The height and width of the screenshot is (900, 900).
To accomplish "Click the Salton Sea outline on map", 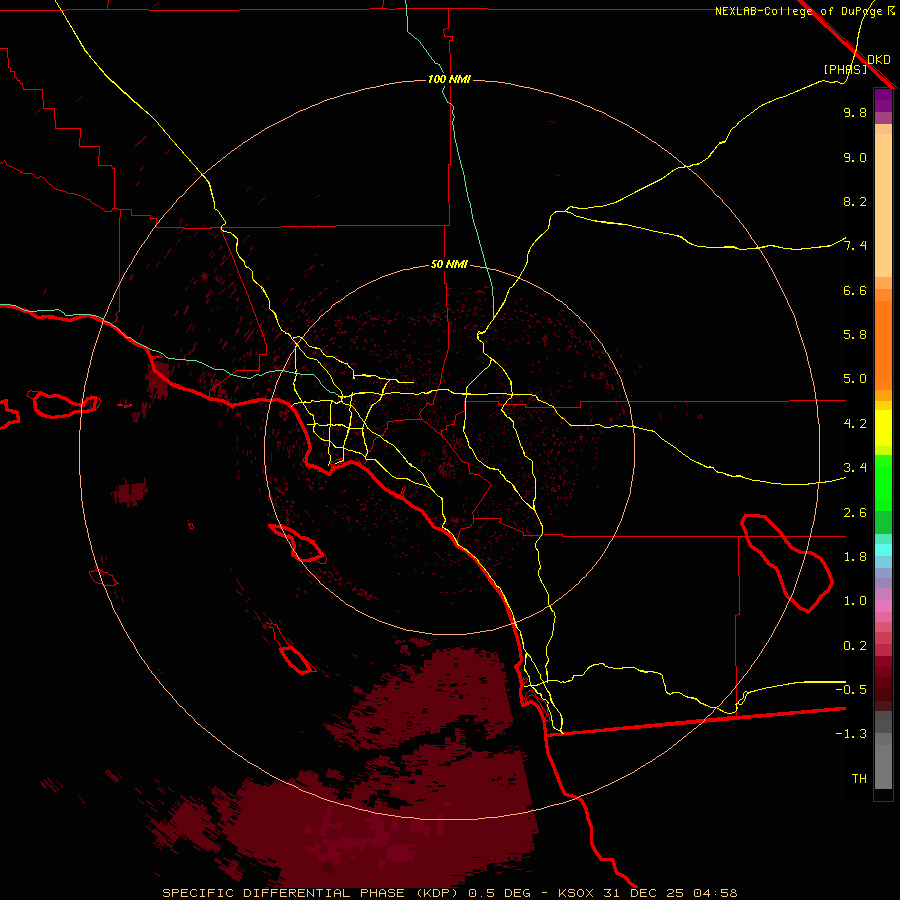I will (786, 563).
